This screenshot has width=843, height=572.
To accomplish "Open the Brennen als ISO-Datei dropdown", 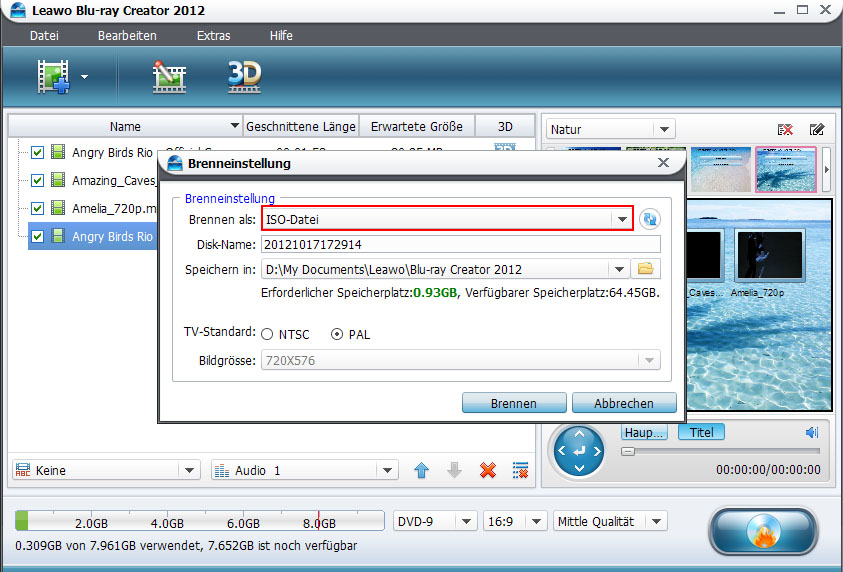I will coord(447,219).
